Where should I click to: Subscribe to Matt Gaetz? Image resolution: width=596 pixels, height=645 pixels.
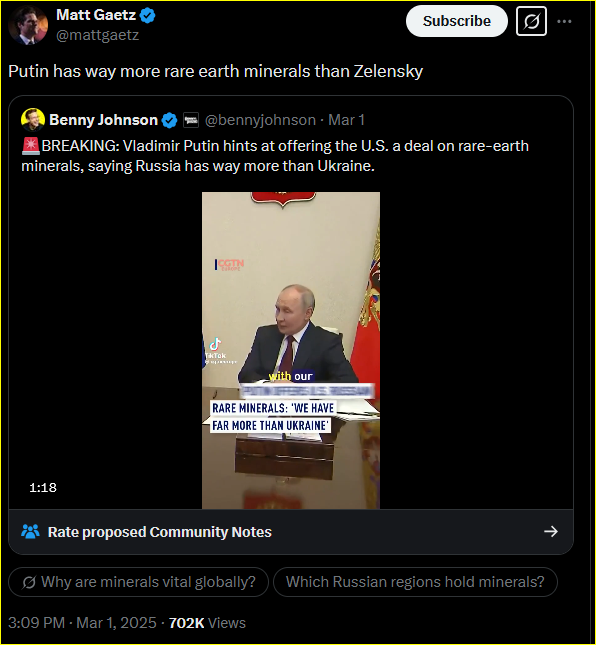pos(457,21)
